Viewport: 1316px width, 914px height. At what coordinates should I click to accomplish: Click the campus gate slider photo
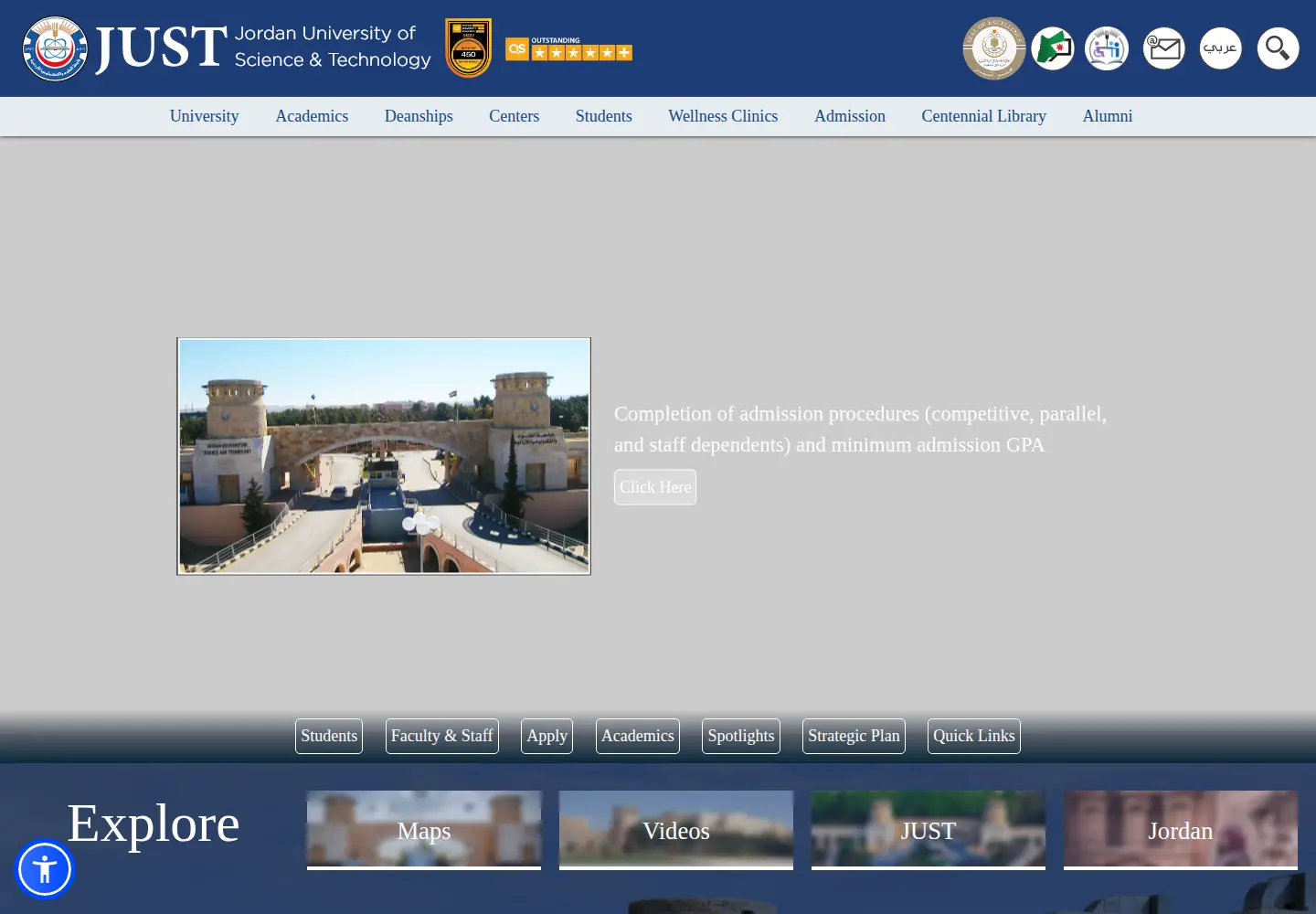(x=384, y=456)
